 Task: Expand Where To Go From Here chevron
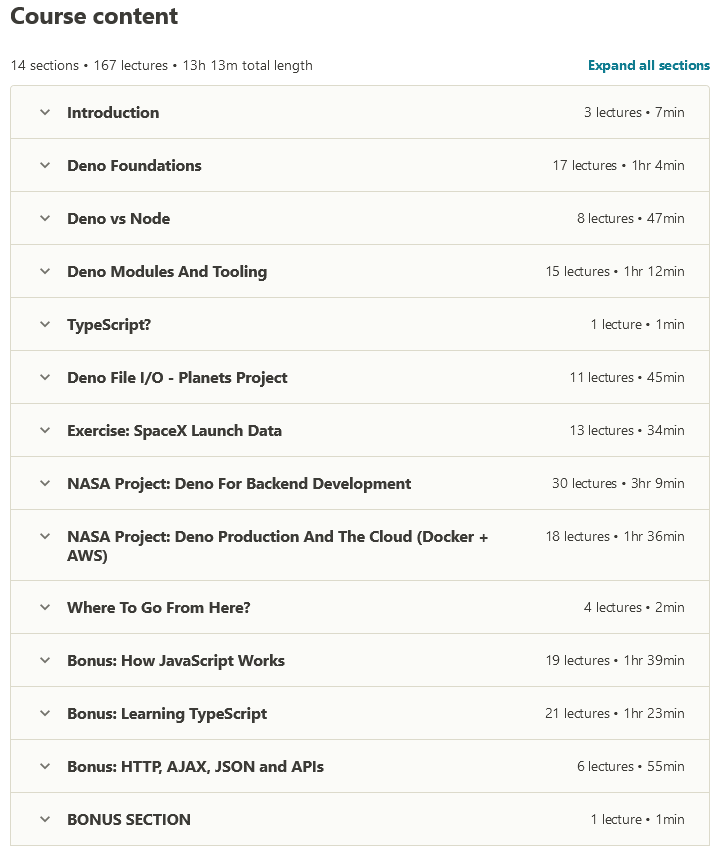45,608
